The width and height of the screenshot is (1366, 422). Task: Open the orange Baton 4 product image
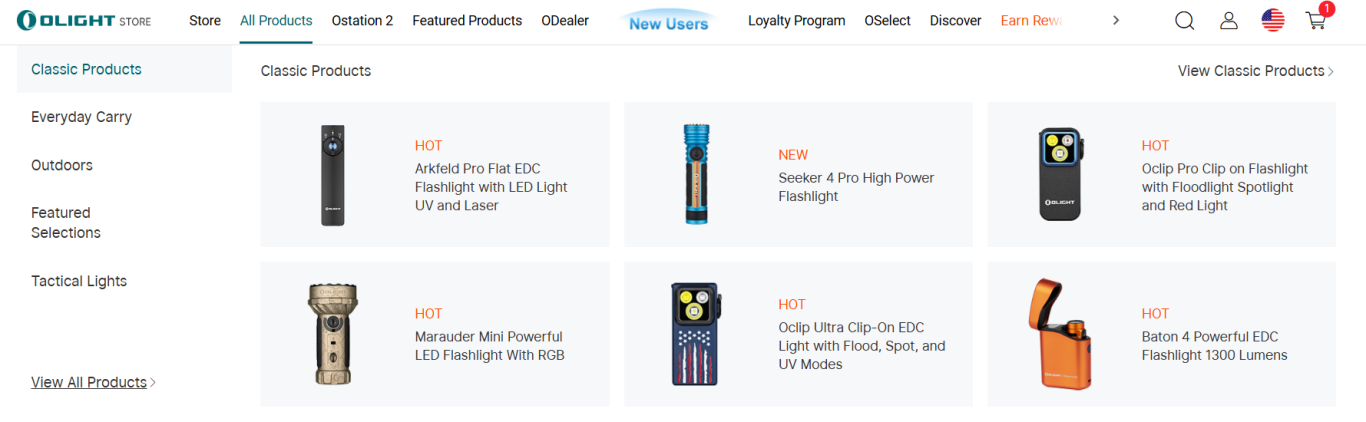(x=1059, y=334)
